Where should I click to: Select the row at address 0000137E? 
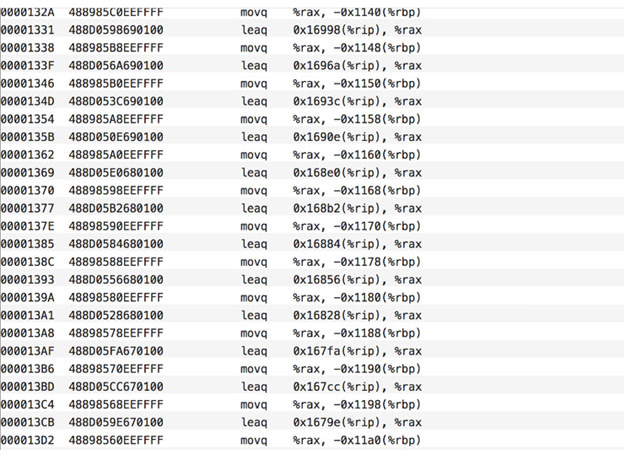pos(312,226)
